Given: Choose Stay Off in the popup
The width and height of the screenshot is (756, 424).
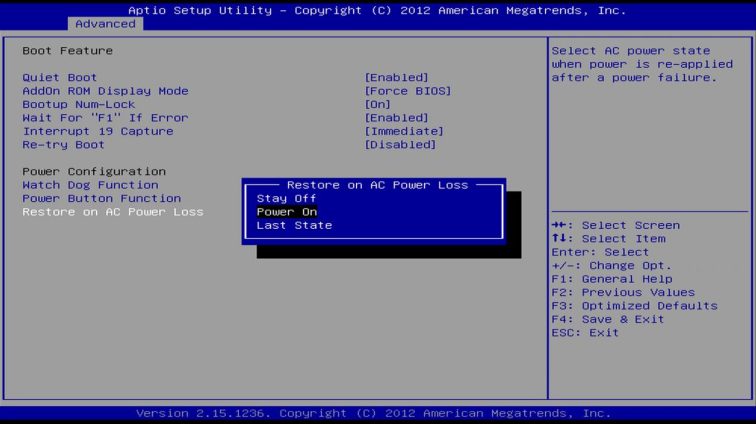Looking at the screenshot, I should tap(286, 198).
